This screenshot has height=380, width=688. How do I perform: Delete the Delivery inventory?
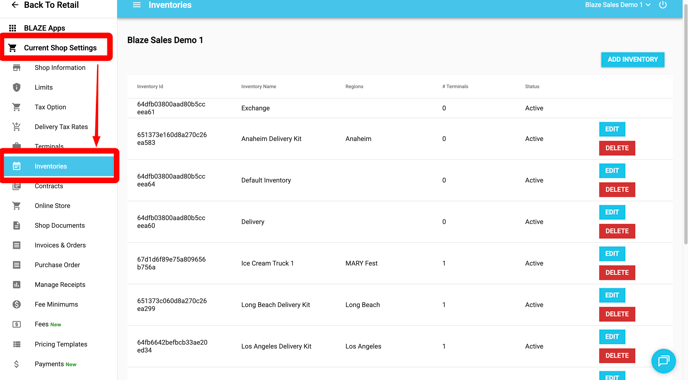click(x=617, y=231)
